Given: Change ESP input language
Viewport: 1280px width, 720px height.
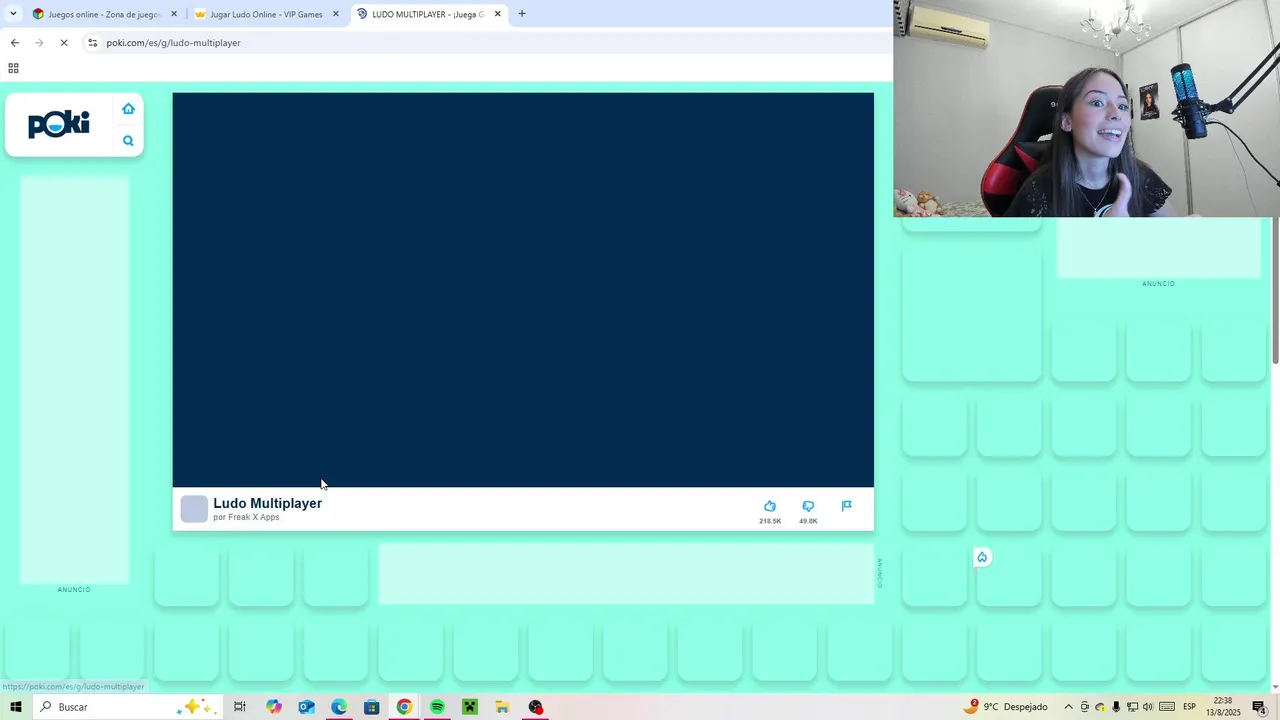Looking at the screenshot, I should coord(1190,707).
